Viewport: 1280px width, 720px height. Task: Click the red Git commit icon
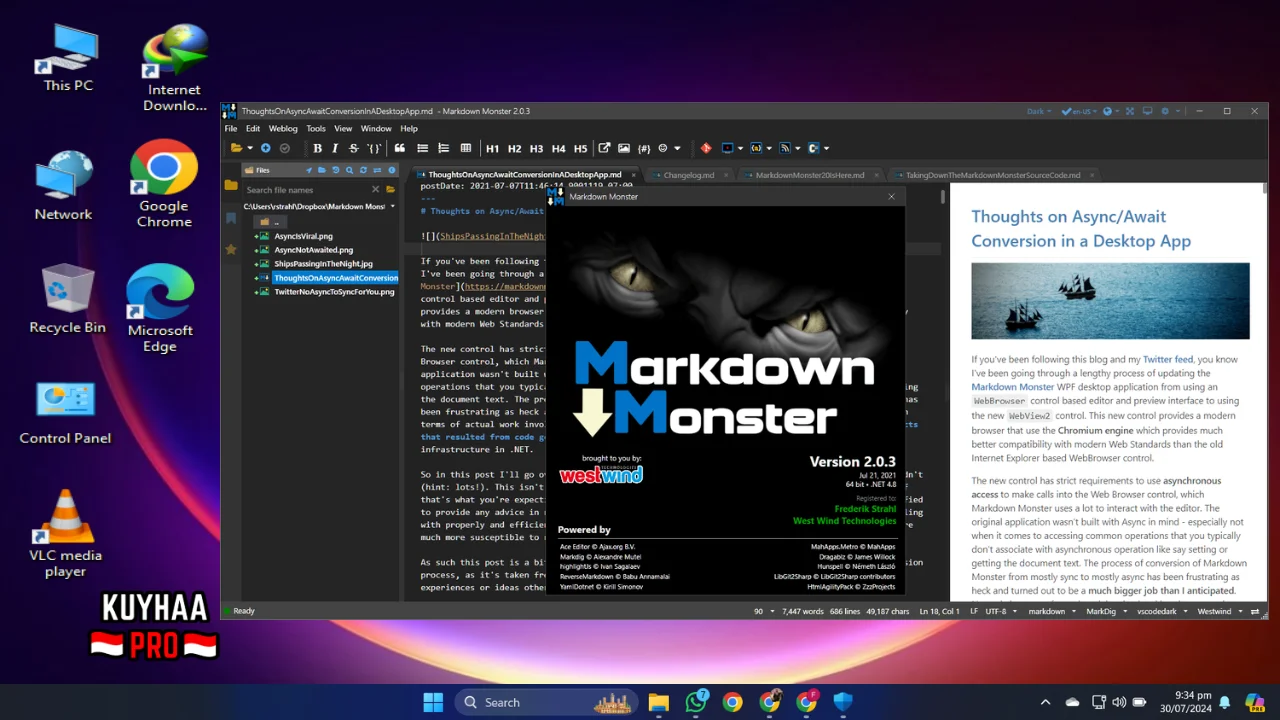point(706,148)
